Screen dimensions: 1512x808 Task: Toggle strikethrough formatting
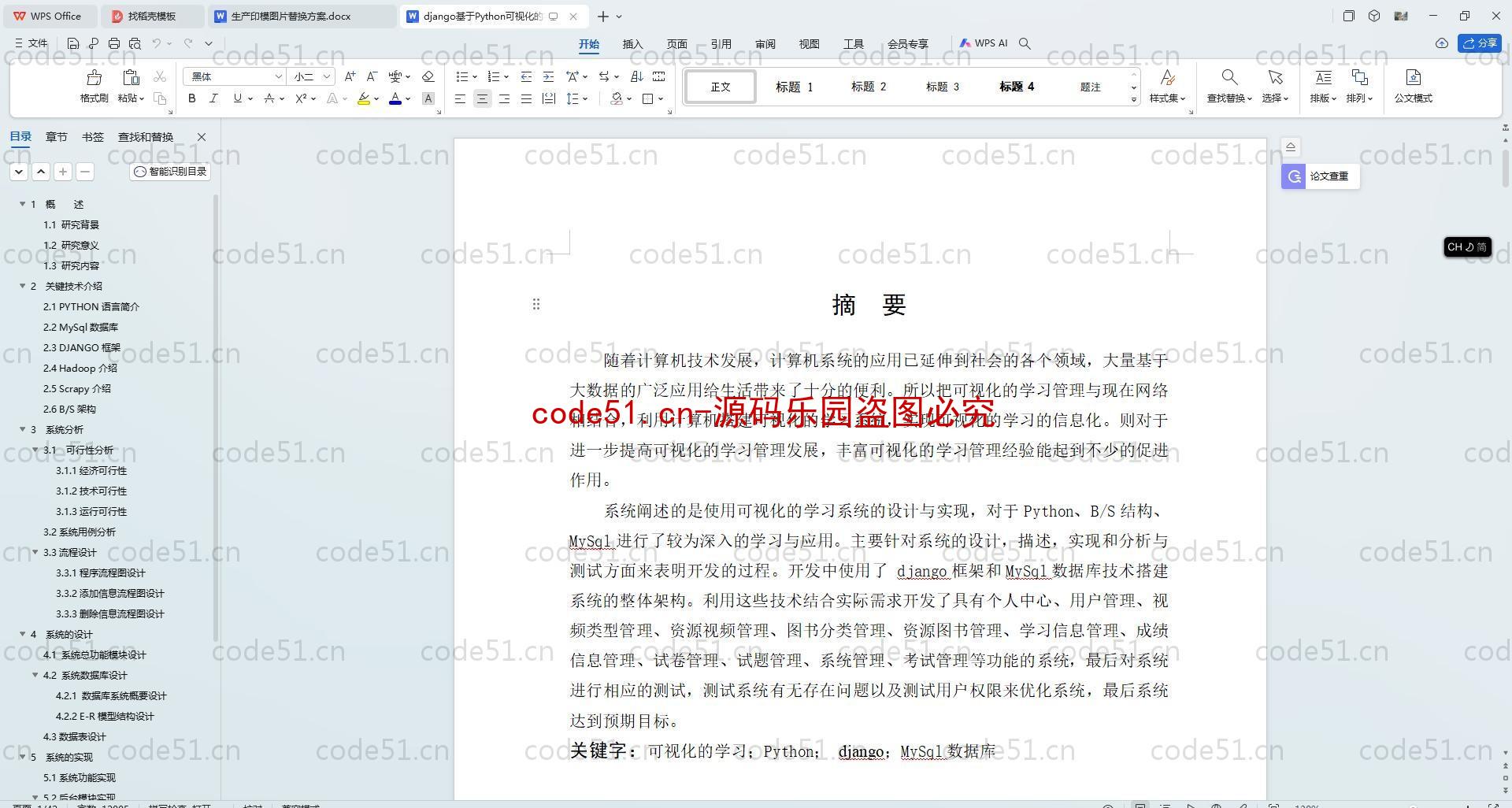(x=269, y=98)
